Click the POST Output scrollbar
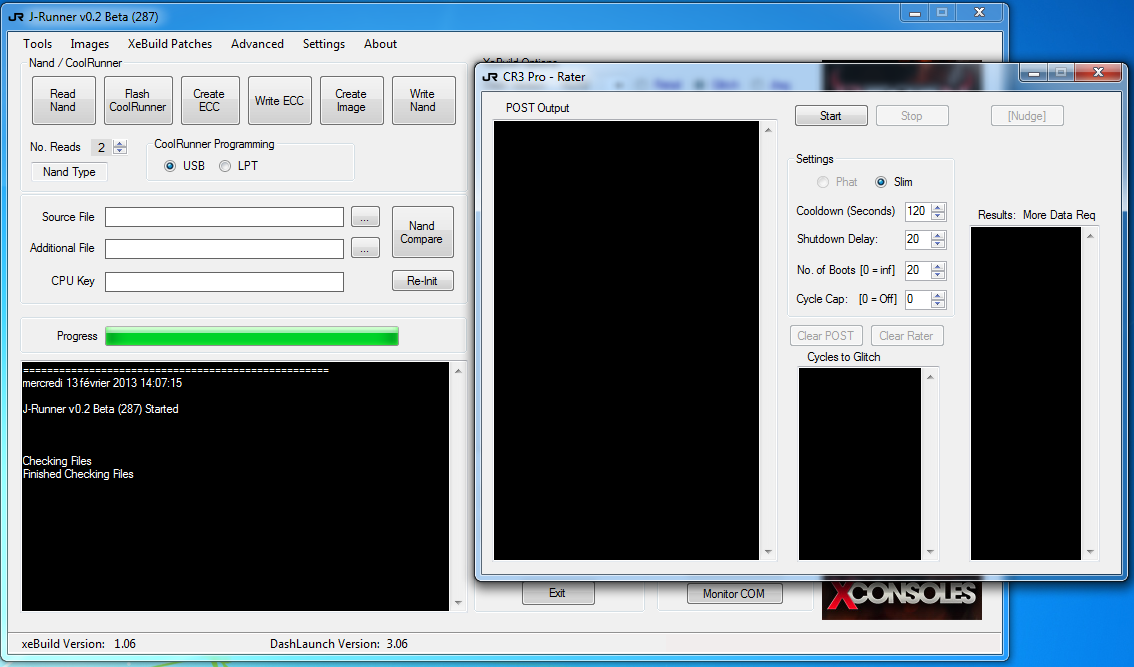The height and width of the screenshot is (667, 1134). (x=768, y=341)
